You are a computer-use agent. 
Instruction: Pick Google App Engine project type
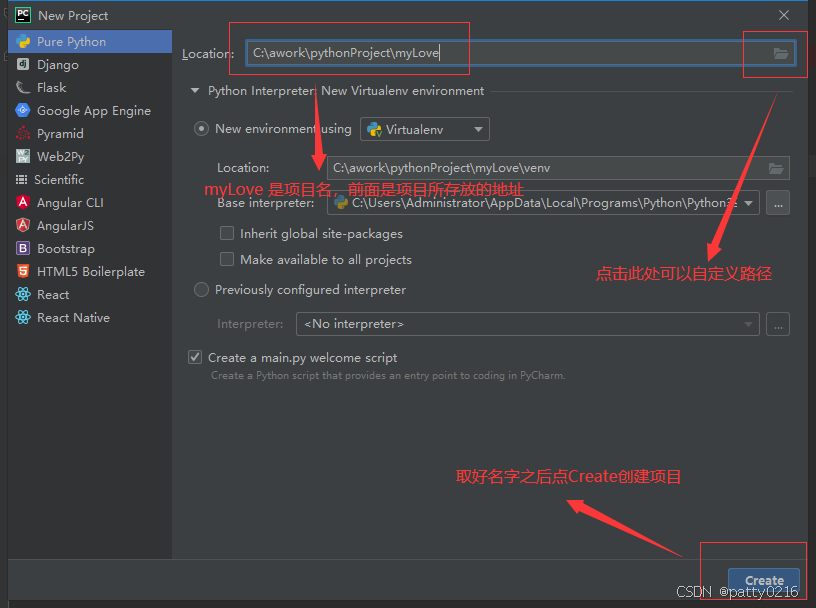click(x=90, y=110)
